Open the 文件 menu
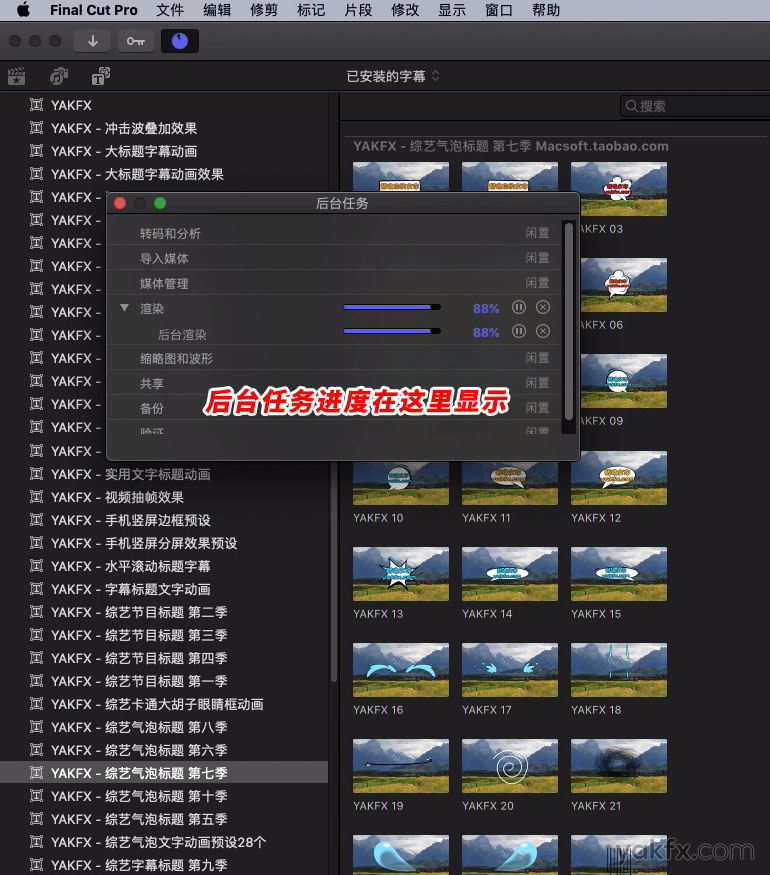This screenshot has height=875, width=770. tap(170, 10)
